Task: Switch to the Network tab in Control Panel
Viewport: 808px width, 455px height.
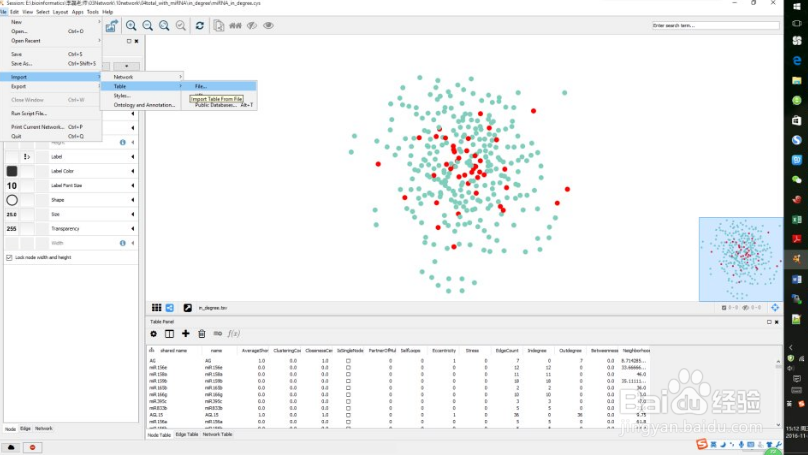Action: tap(44, 428)
